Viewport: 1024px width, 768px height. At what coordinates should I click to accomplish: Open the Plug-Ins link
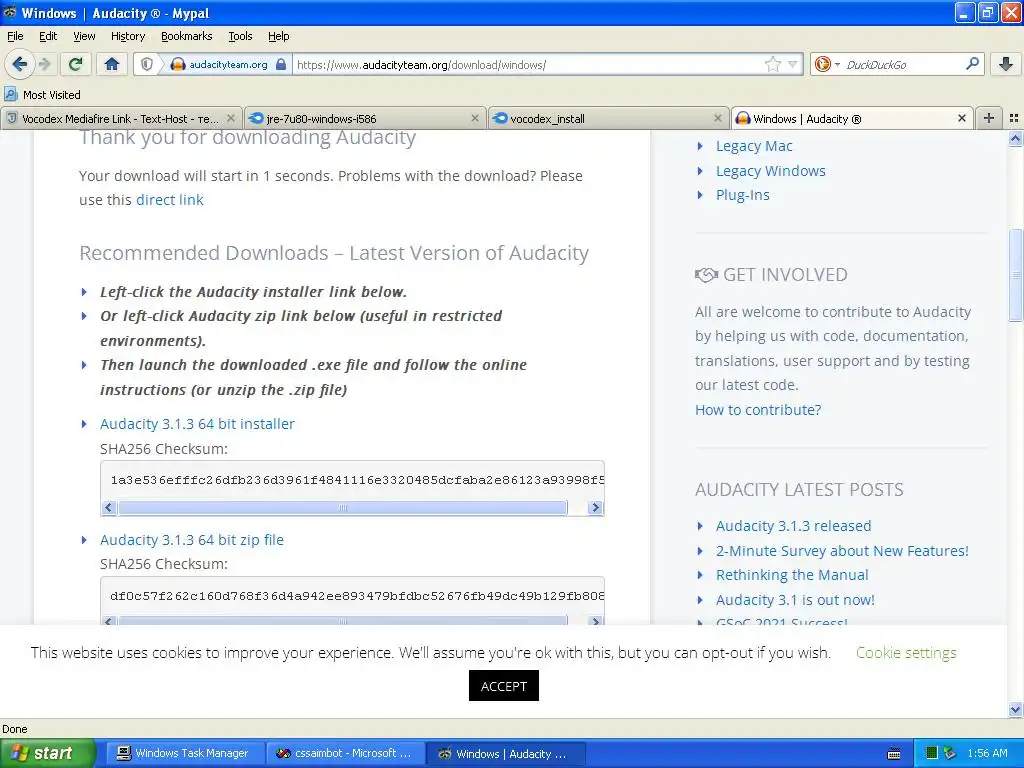tap(743, 195)
